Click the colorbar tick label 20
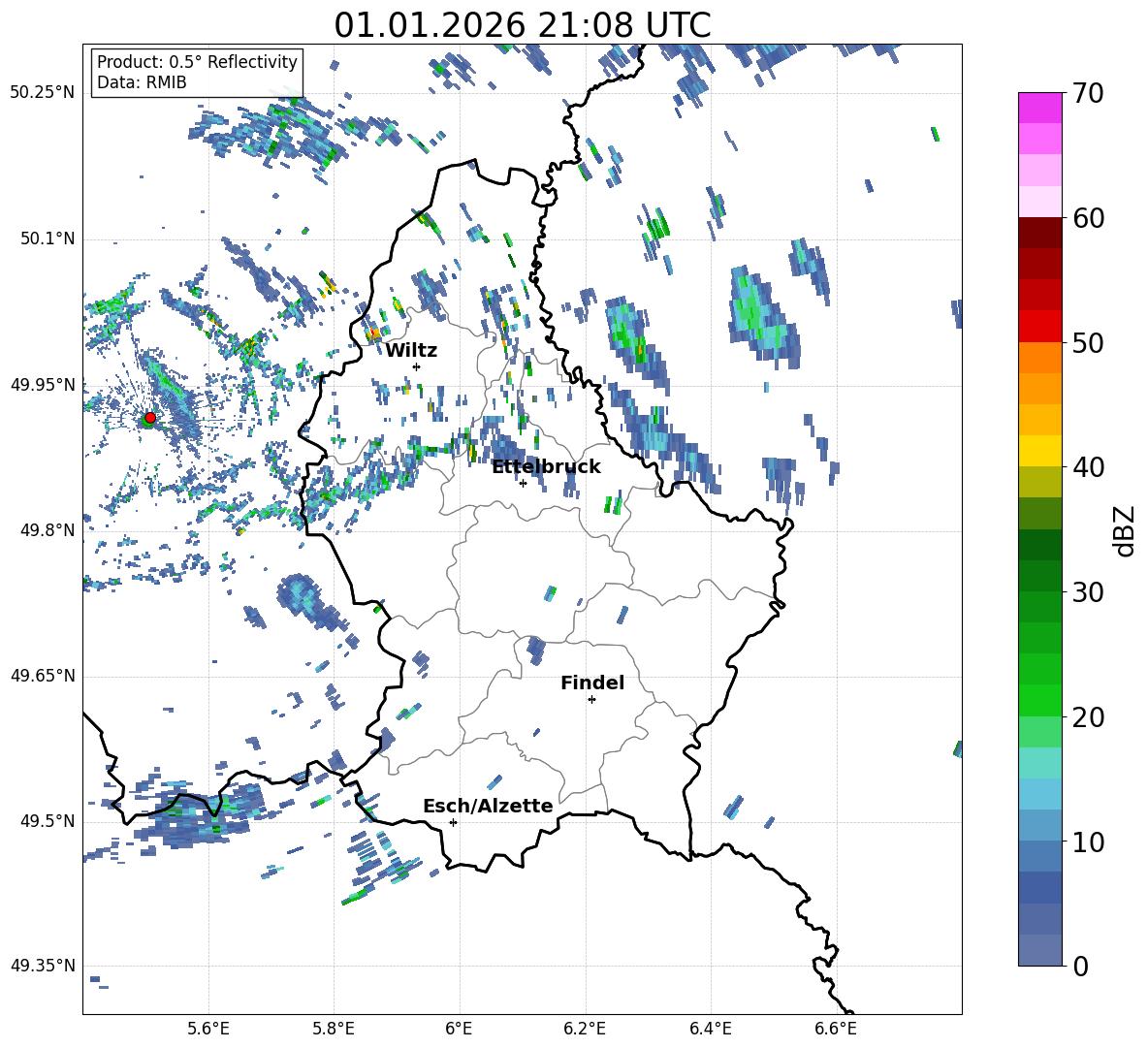This screenshot has height=1048, width=1148. tap(1087, 716)
